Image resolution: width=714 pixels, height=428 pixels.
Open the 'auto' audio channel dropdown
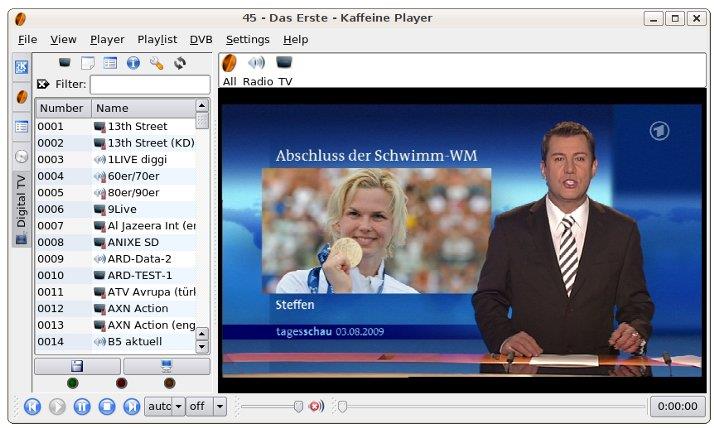coord(164,406)
